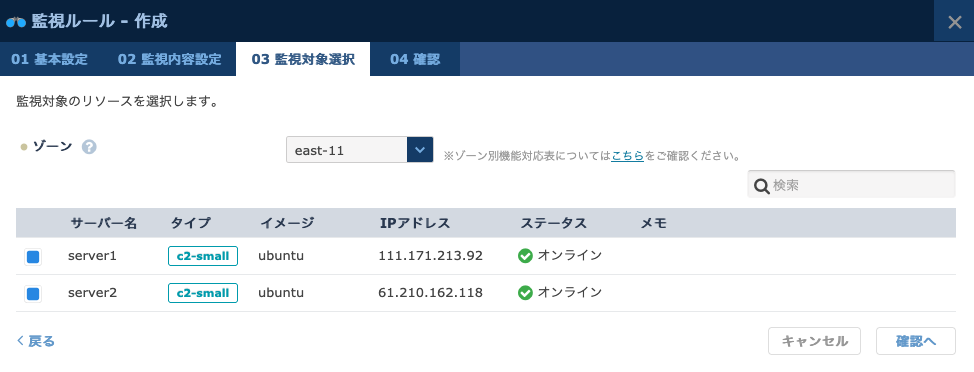The image size is (974, 372).
Task: Click the green online status icon for server1
Action: pos(526,256)
